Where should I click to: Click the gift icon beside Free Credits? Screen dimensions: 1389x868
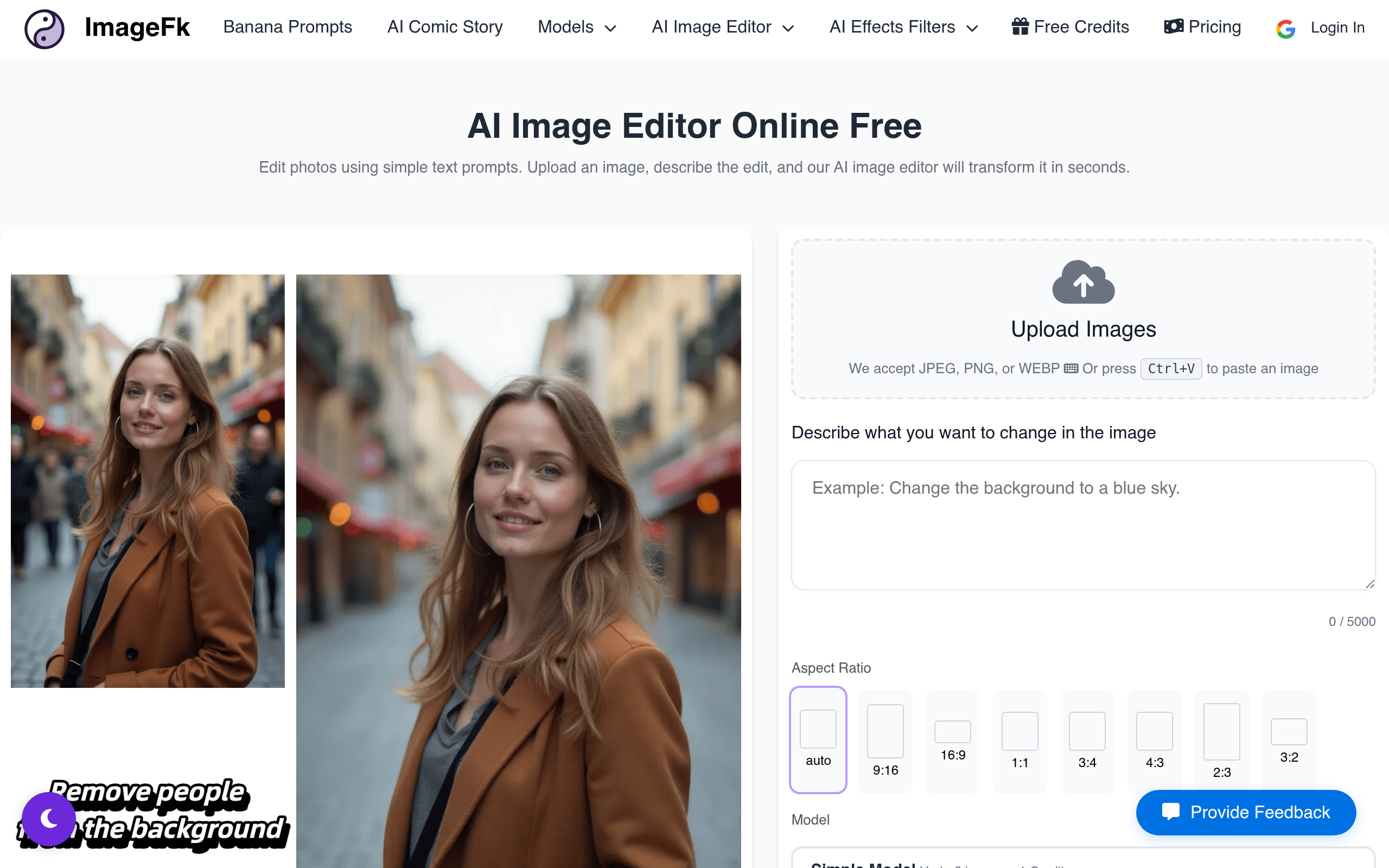point(1020,27)
